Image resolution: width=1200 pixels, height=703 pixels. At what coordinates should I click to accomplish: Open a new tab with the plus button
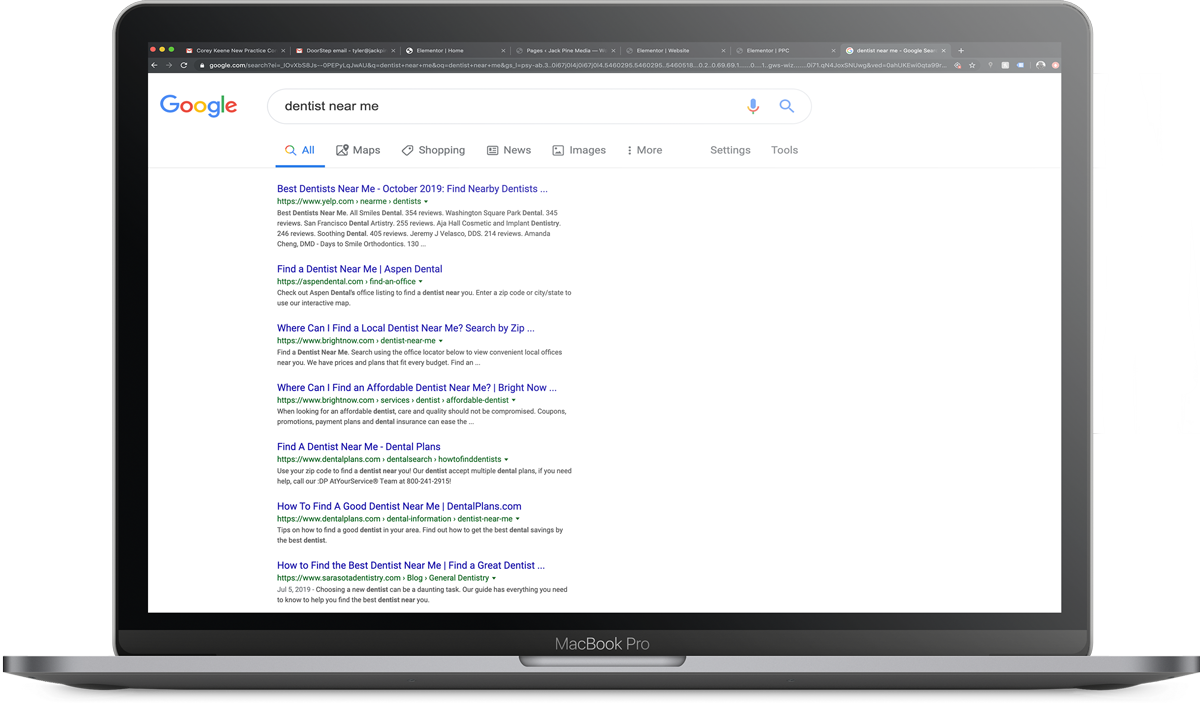click(961, 50)
